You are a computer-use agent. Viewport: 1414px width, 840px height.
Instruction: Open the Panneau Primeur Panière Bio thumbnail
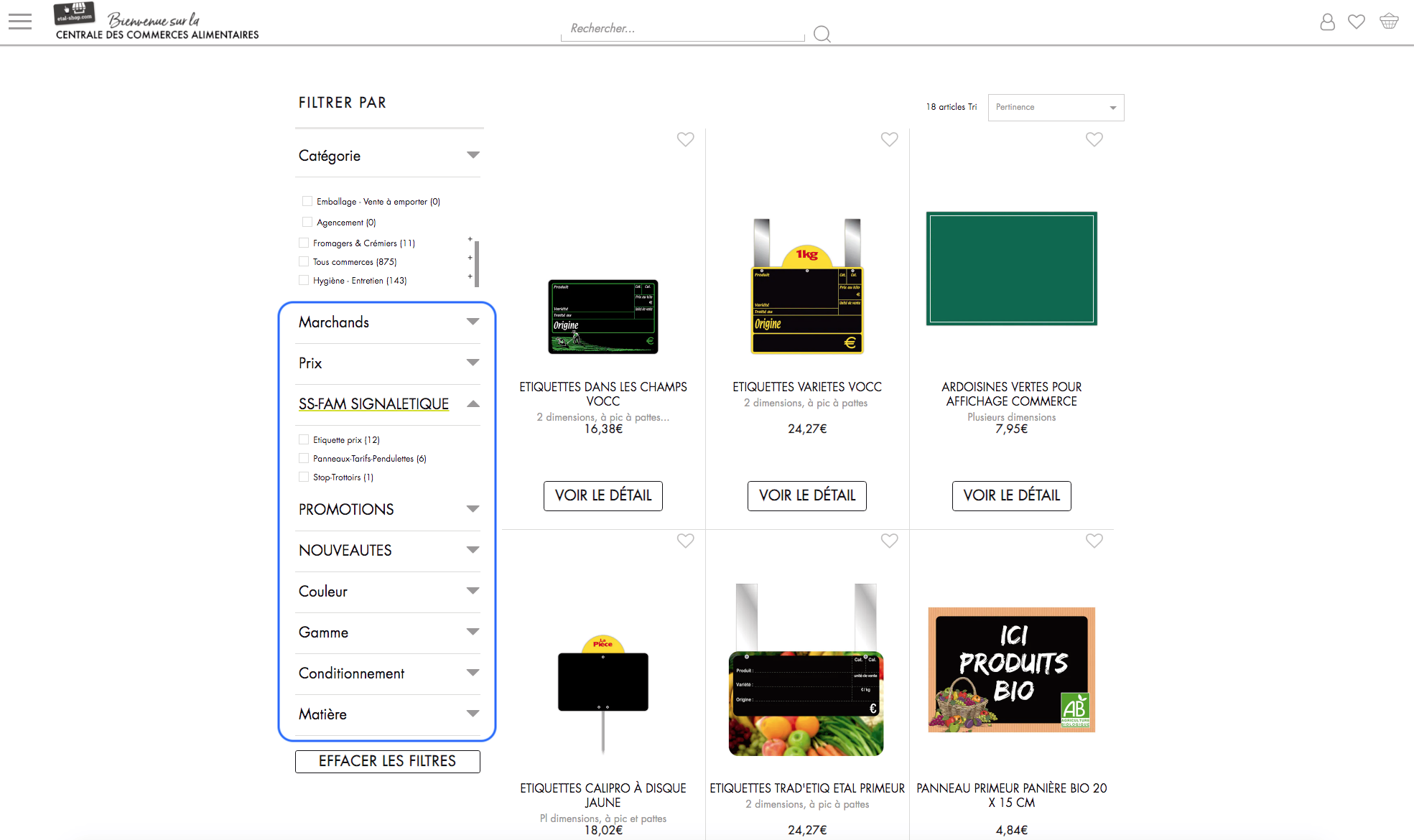[x=1011, y=669]
